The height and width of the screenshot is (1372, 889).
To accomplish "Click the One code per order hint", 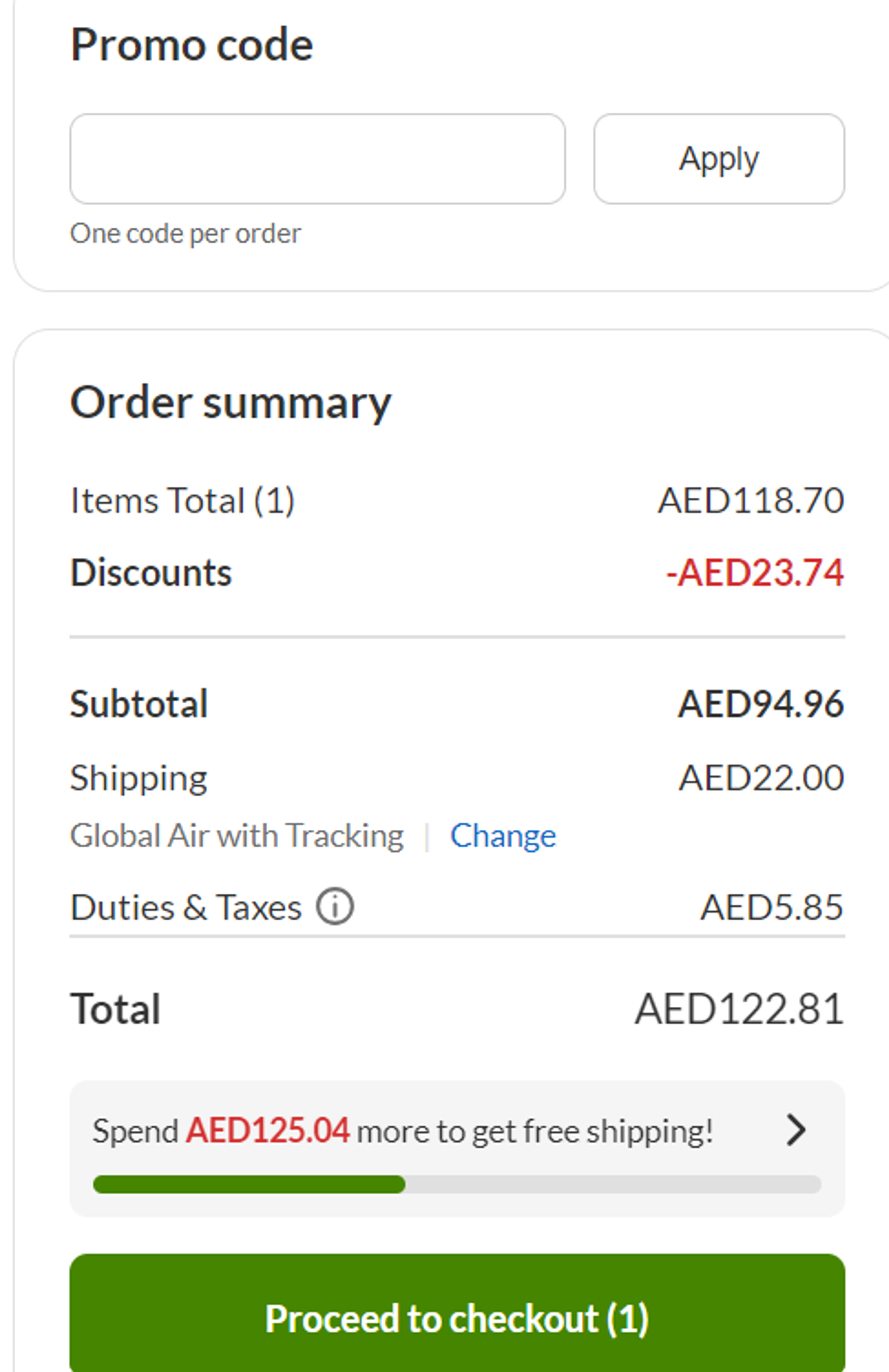I will click(185, 234).
